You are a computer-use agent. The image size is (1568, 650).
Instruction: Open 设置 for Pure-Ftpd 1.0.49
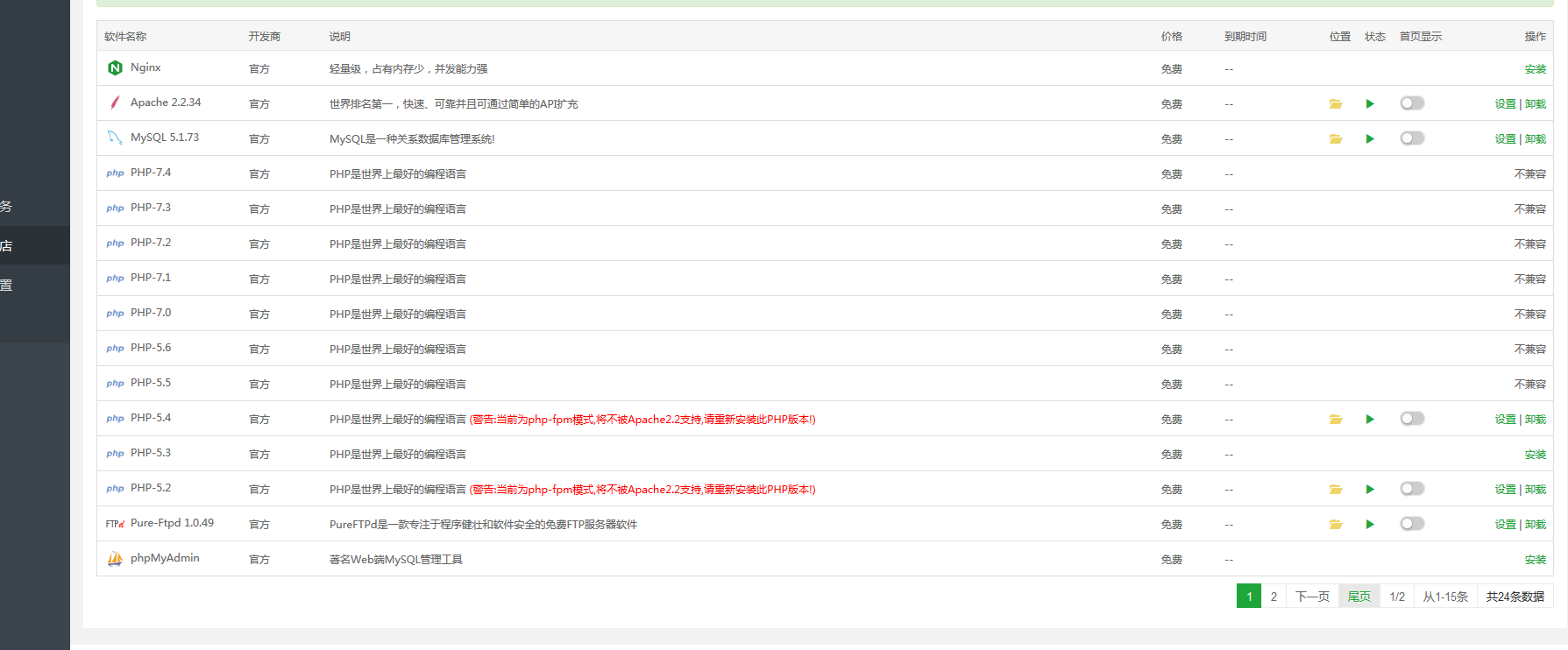point(1505,525)
